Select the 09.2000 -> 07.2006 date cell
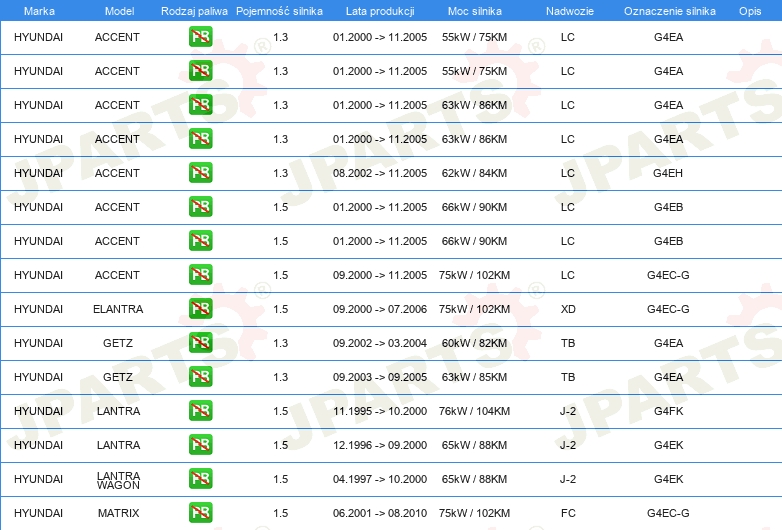The width and height of the screenshot is (782, 530). tap(380, 309)
